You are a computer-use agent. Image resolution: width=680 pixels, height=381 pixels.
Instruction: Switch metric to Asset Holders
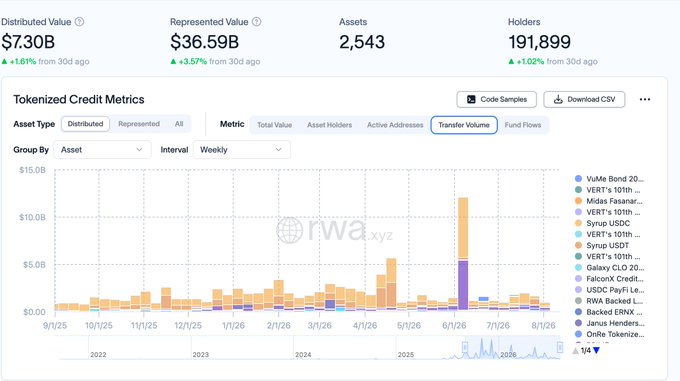(x=330, y=125)
